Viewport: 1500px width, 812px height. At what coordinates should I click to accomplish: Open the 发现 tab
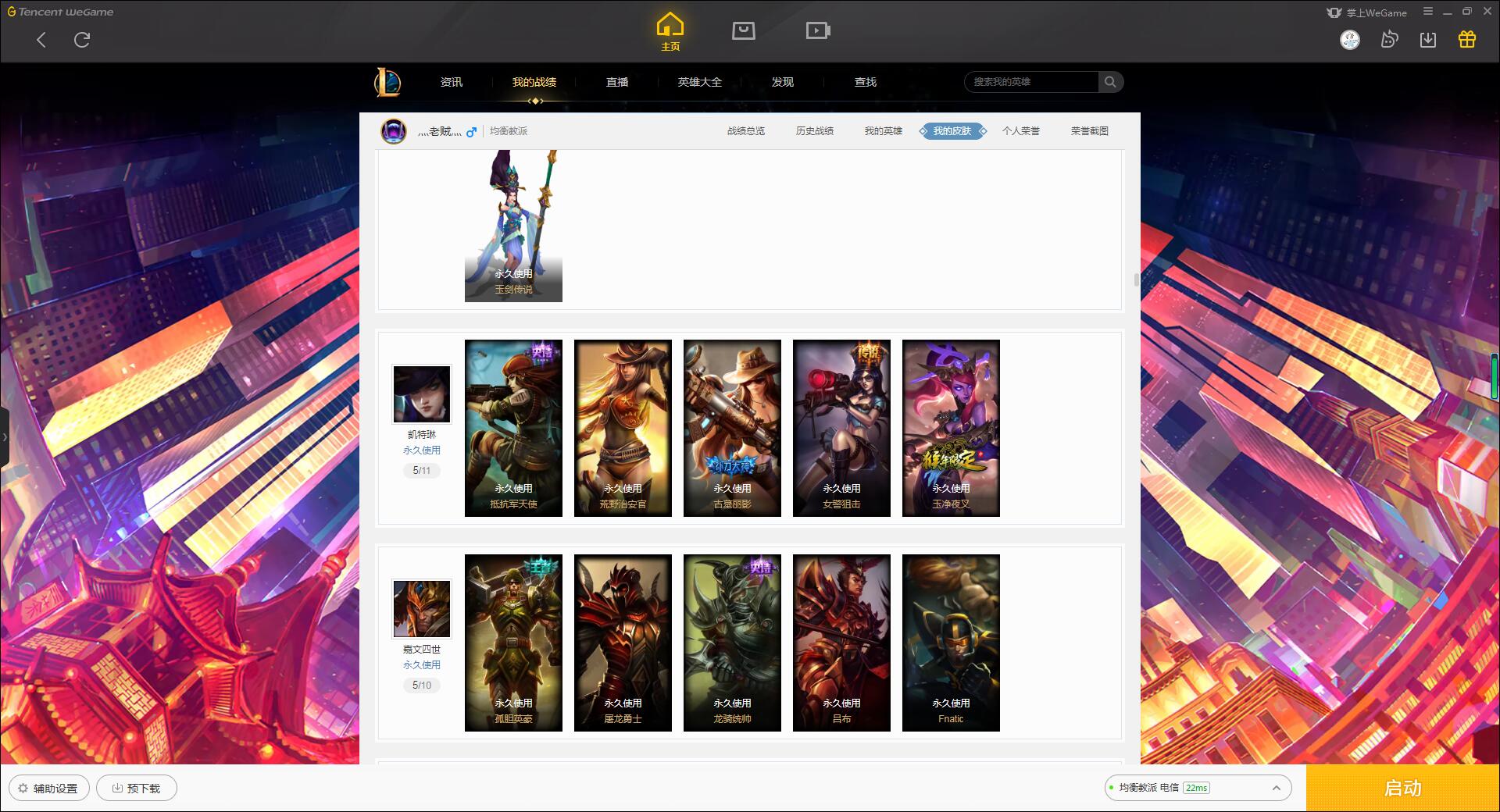pos(783,82)
